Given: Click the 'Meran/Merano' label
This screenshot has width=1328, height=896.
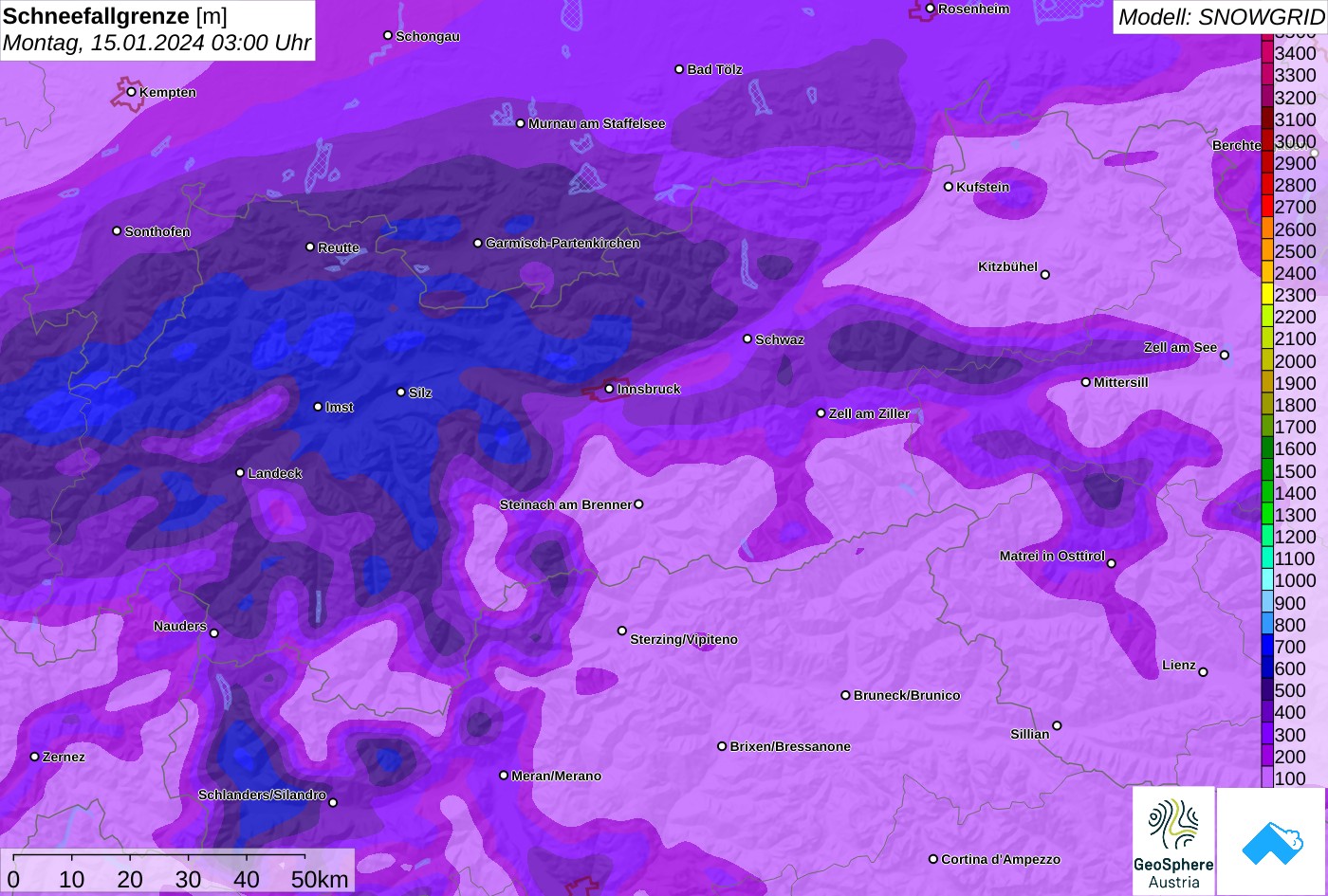Looking at the screenshot, I should 557,777.
